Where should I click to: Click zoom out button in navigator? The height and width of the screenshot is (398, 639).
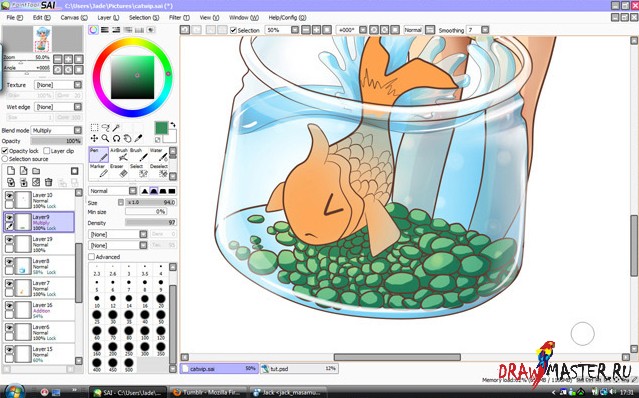pyautogui.click(x=57, y=59)
